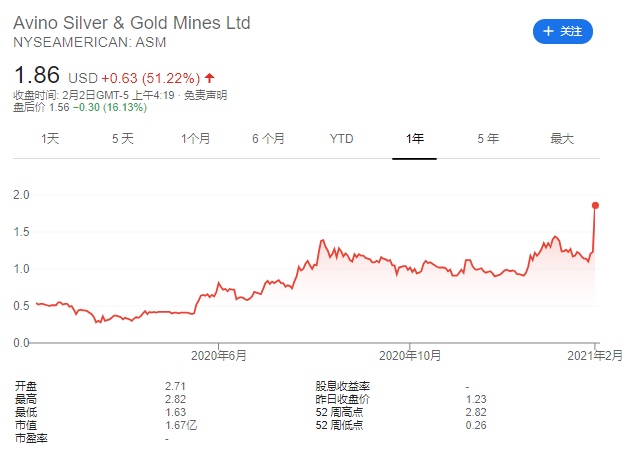
Task: Click the red dot at chart's latest price
Action: click(595, 205)
